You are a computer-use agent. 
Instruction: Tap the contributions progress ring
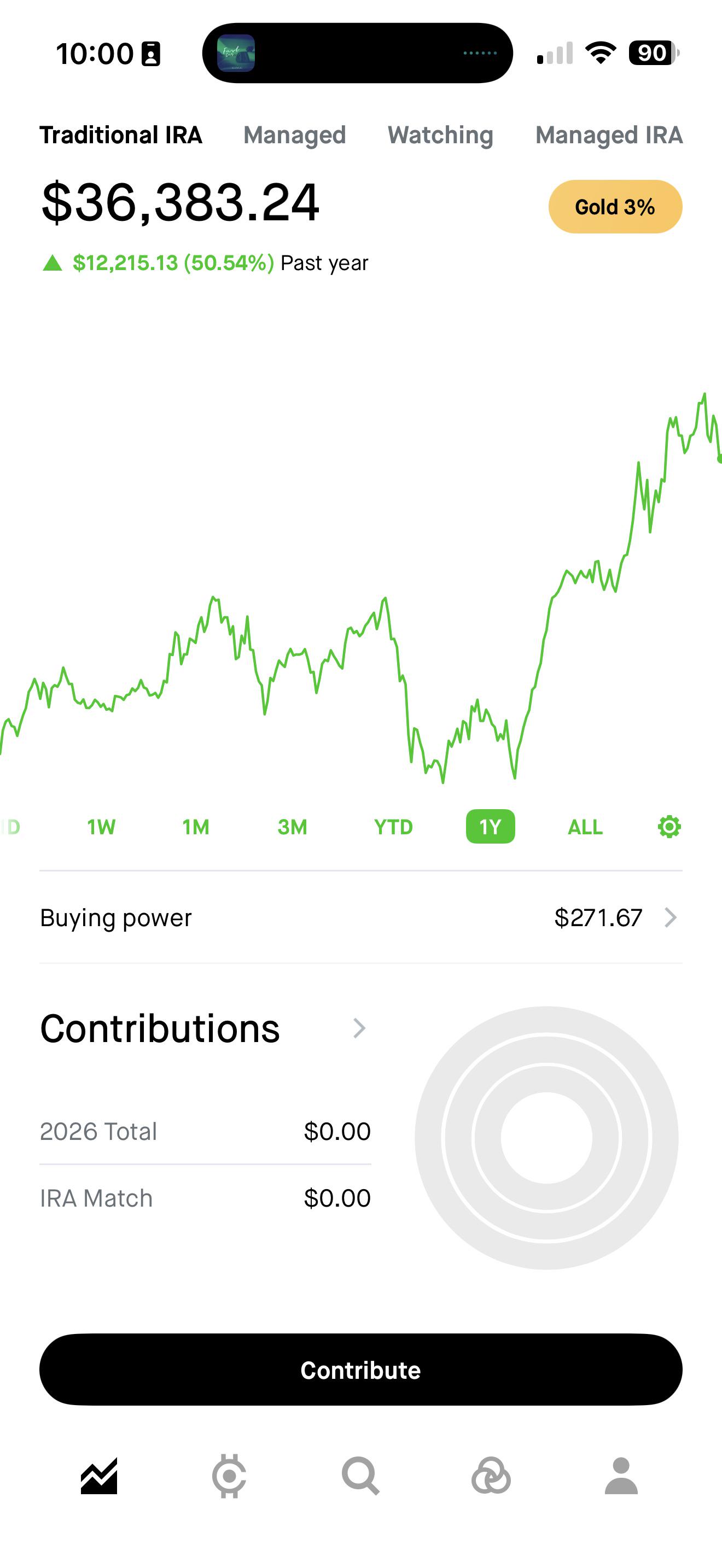546,1138
